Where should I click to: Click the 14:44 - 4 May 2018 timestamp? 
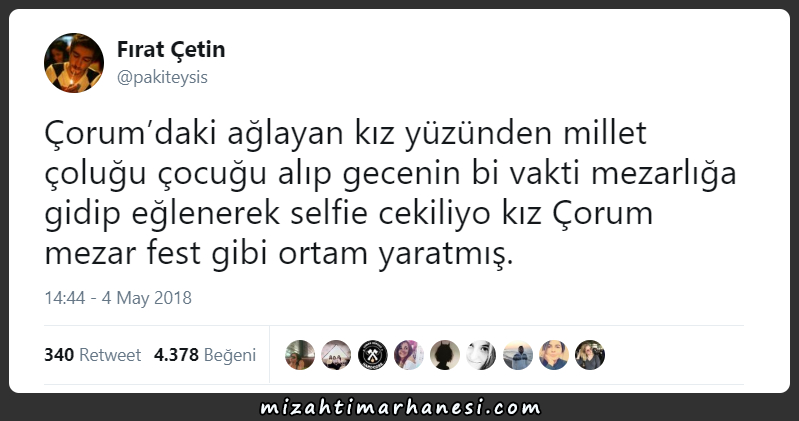(118, 298)
